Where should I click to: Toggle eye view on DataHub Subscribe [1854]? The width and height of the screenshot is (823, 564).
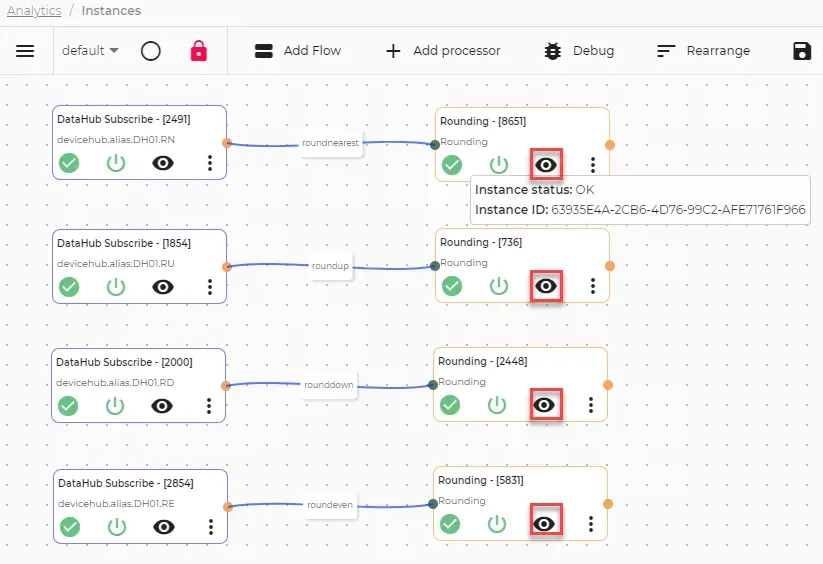[163, 287]
